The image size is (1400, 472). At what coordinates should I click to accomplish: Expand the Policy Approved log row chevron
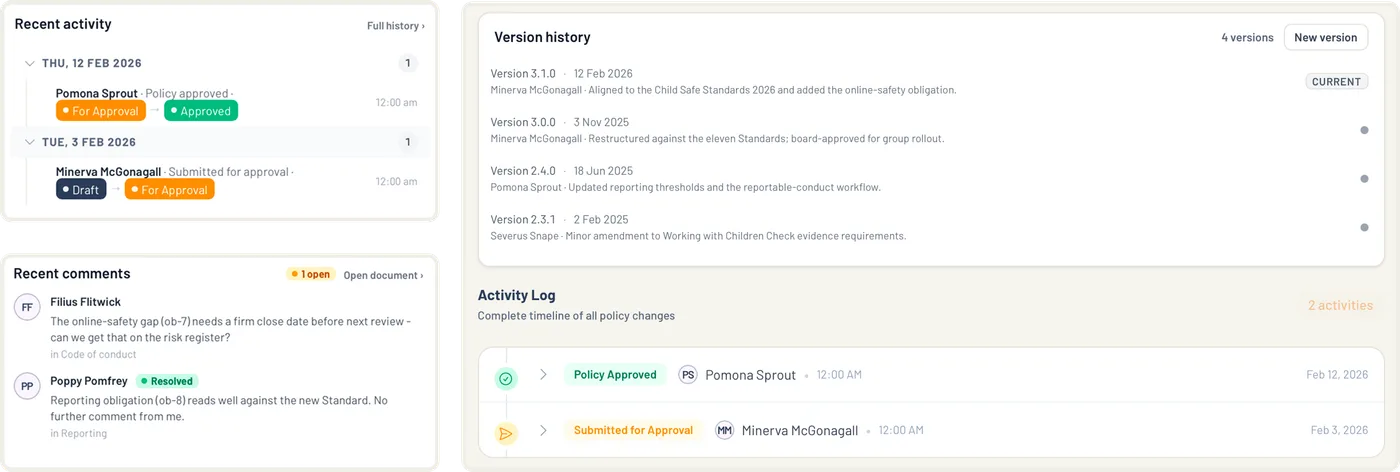pos(543,375)
